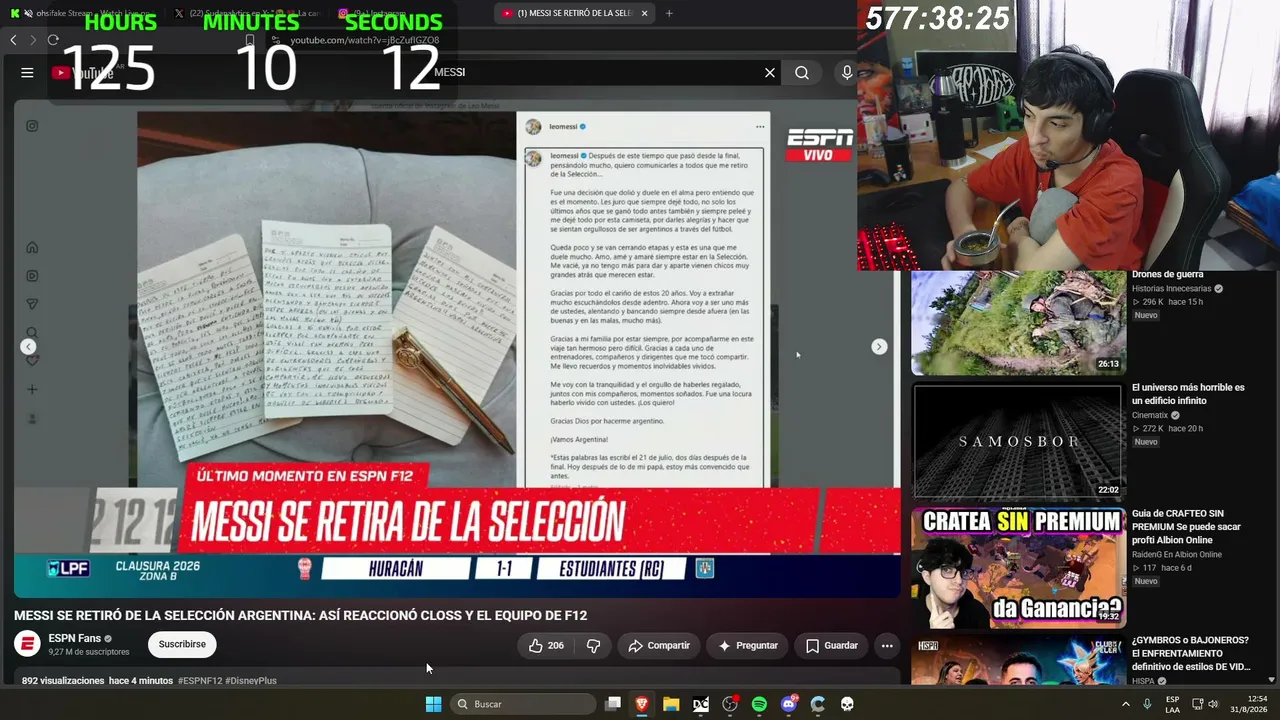
Task: Close the MESSI SE RETIRÓ tab
Action: point(645,13)
